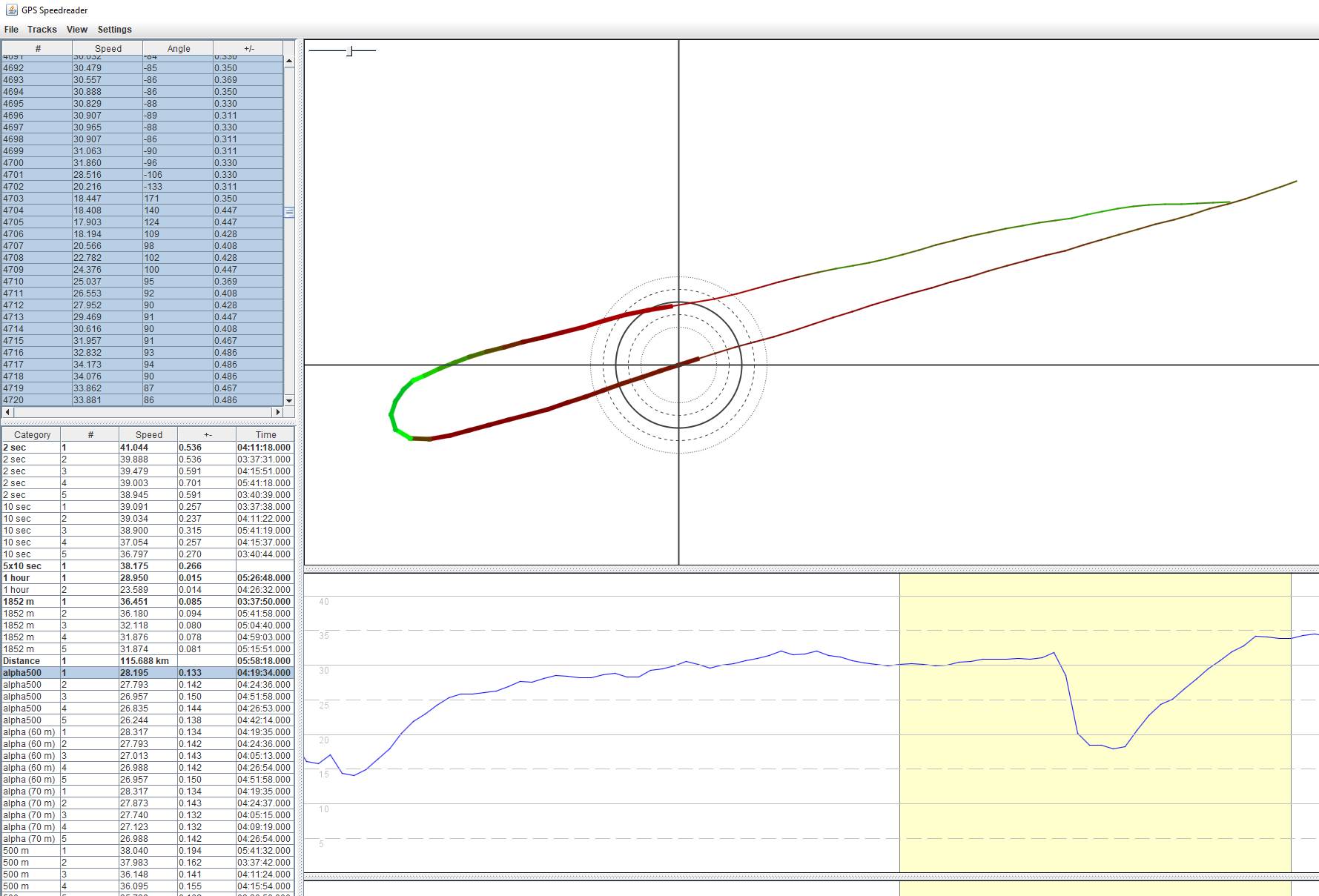Image resolution: width=1319 pixels, height=896 pixels.
Task: Click the Java icon in the title bar
Action: click(11, 10)
